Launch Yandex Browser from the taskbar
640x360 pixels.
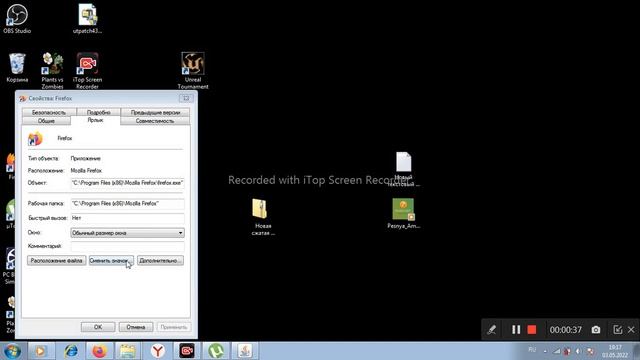158,351
